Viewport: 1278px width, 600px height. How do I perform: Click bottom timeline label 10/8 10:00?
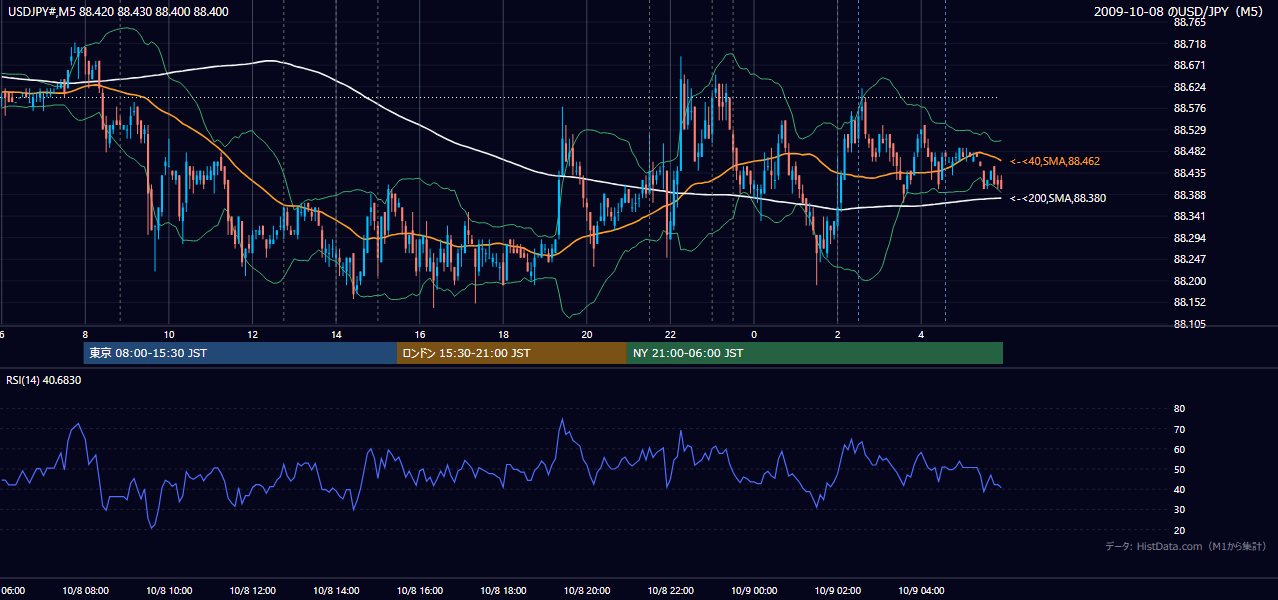coord(169,591)
